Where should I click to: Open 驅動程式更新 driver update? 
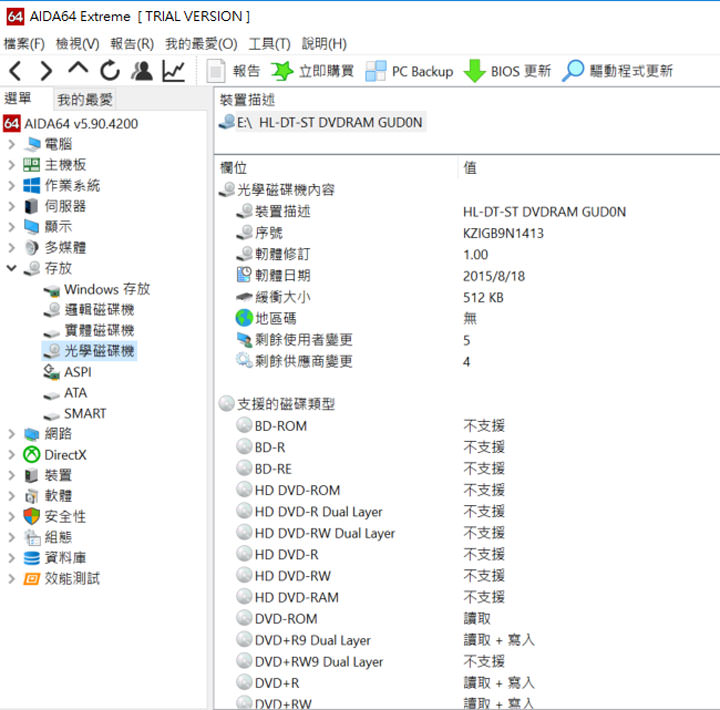tap(617, 71)
